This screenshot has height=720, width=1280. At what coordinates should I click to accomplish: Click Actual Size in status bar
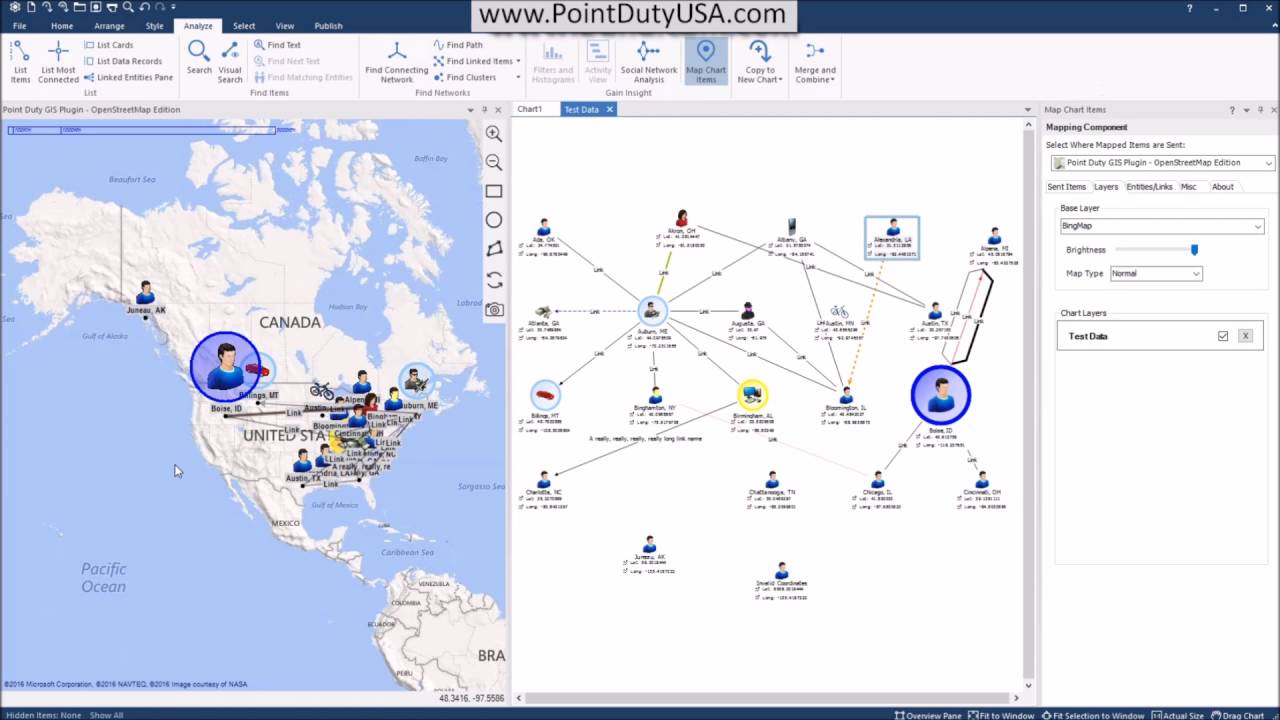[1178, 715]
